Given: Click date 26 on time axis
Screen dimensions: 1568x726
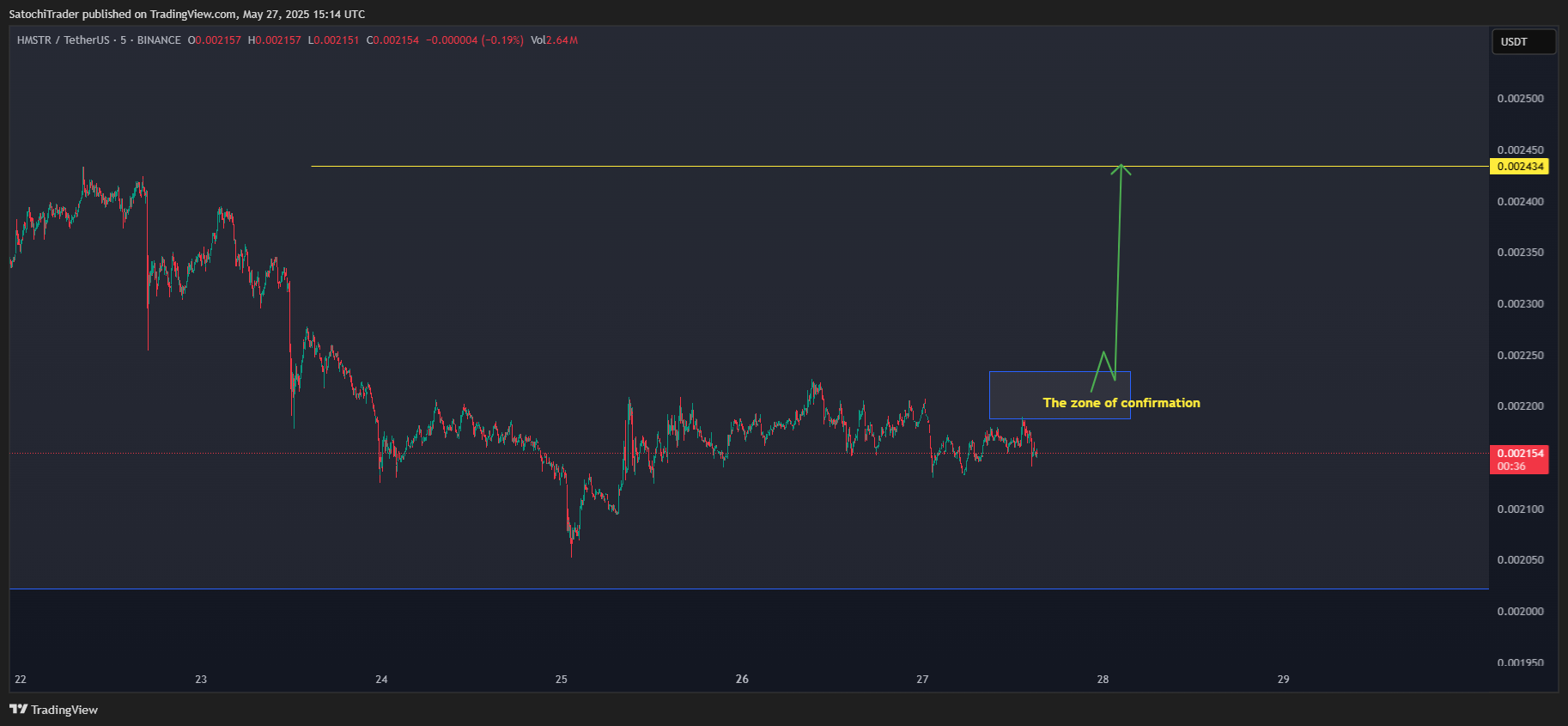Looking at the screenshot, I should point(742,680).
